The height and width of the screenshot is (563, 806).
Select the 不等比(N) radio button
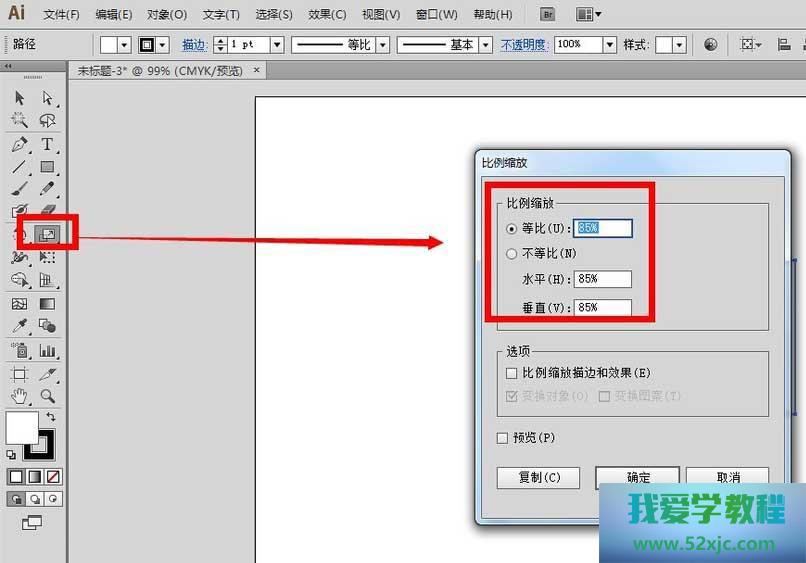(512, 254)
